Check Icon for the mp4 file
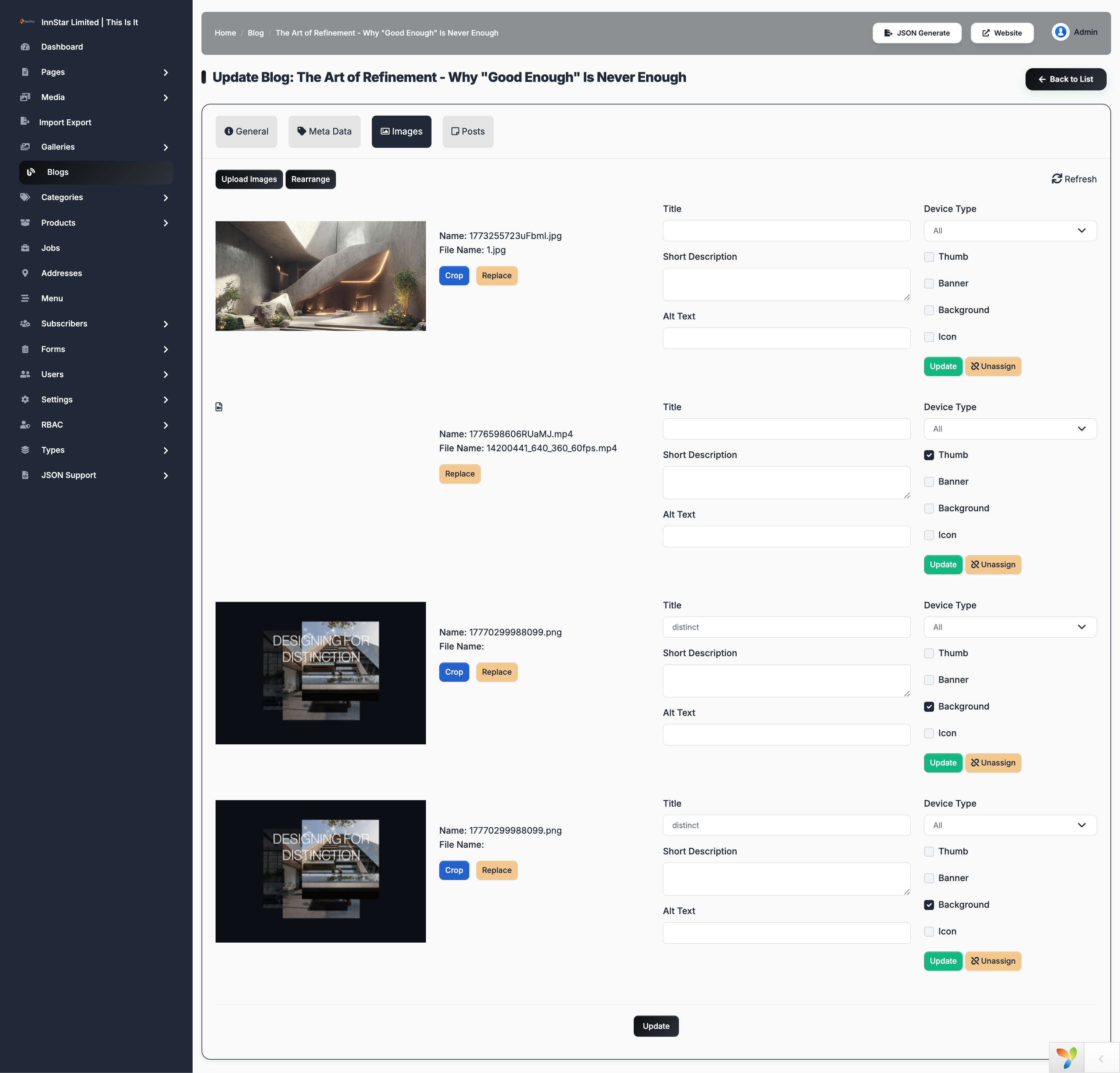The width and height of the screenshot is (1120, 1073). [x=929, y=536]
